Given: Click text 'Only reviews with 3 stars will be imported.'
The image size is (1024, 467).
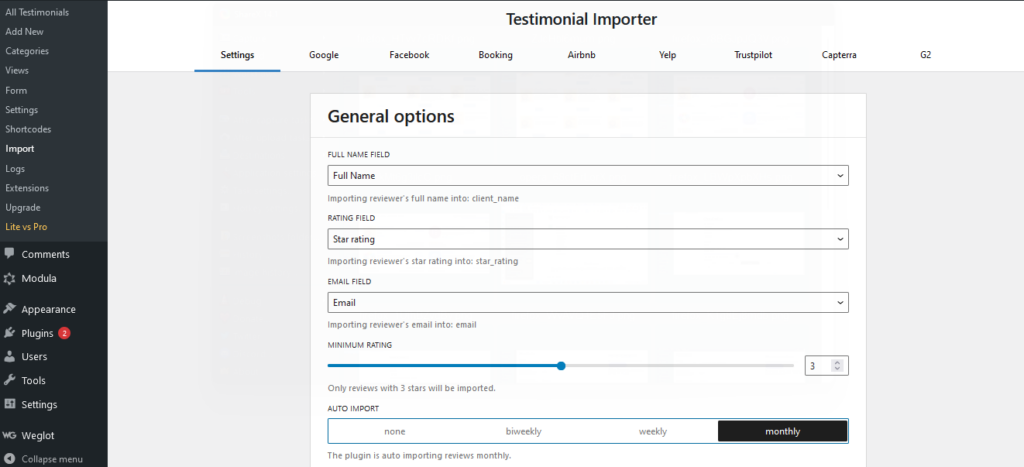Looking at the screenshot, I should [411, 388].
